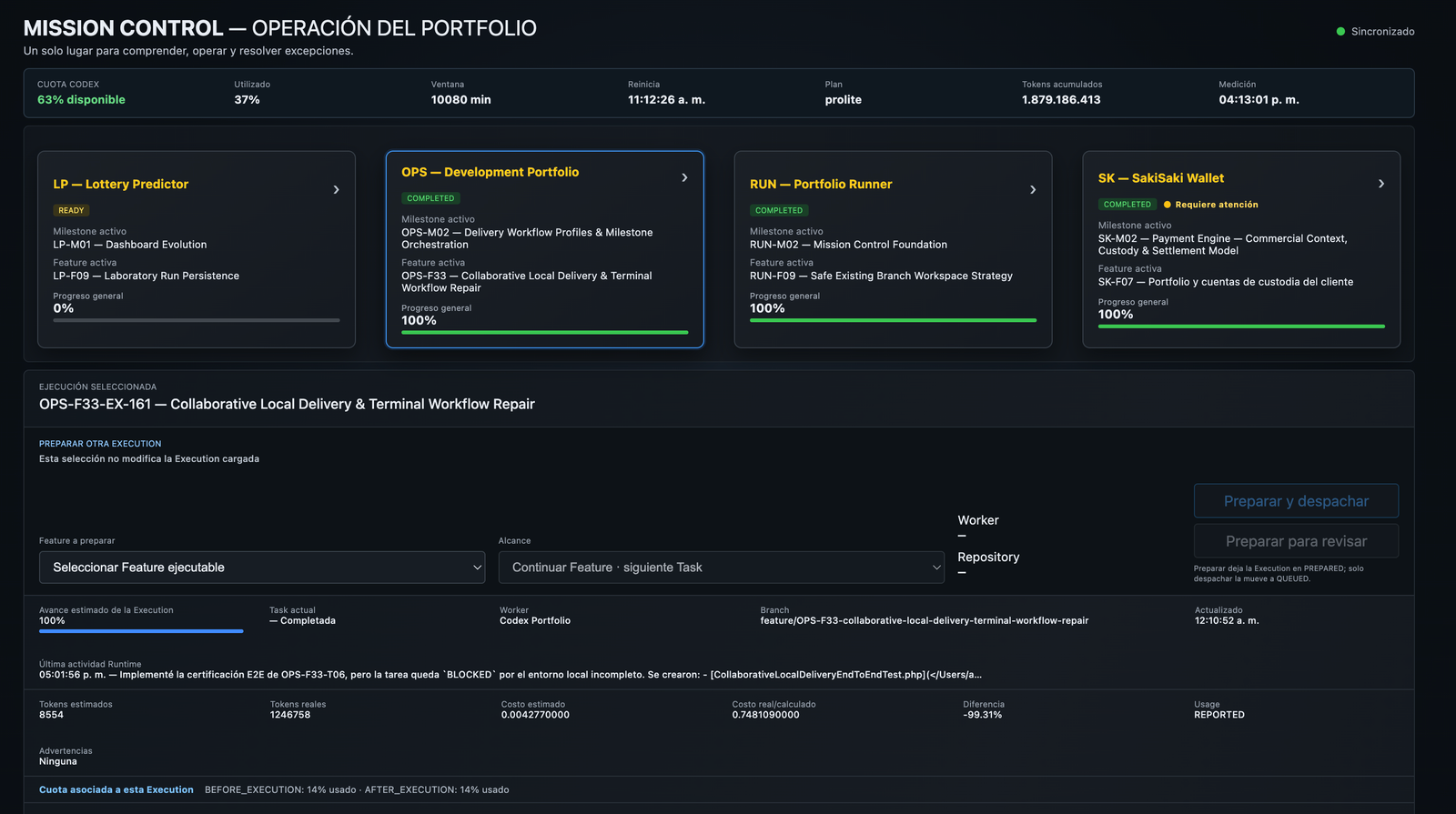1456x814 pixels.
Task: Click the Development Portfolio 100% progress bar
Action: [x=545, y=332]
